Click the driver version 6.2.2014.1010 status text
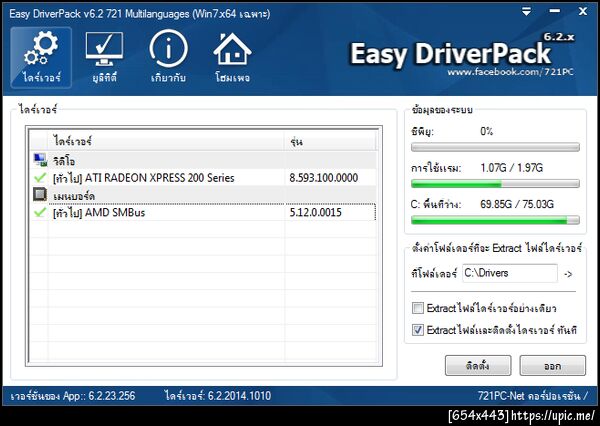The width and height of the screenshot is (600, 426). [218, 396]
